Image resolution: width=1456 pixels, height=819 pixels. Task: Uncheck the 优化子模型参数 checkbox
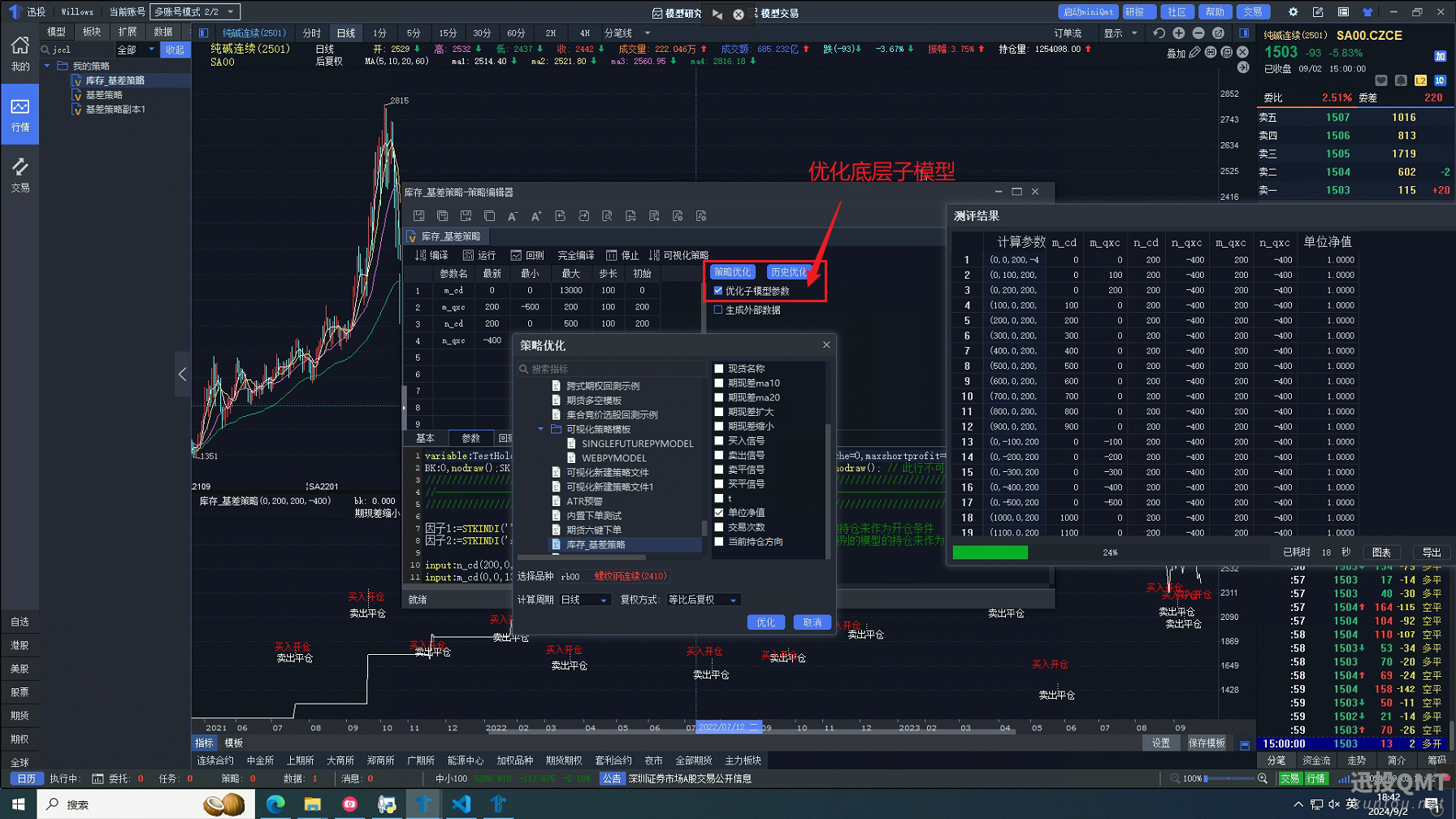pyautogui.click(x=718, y=291)
